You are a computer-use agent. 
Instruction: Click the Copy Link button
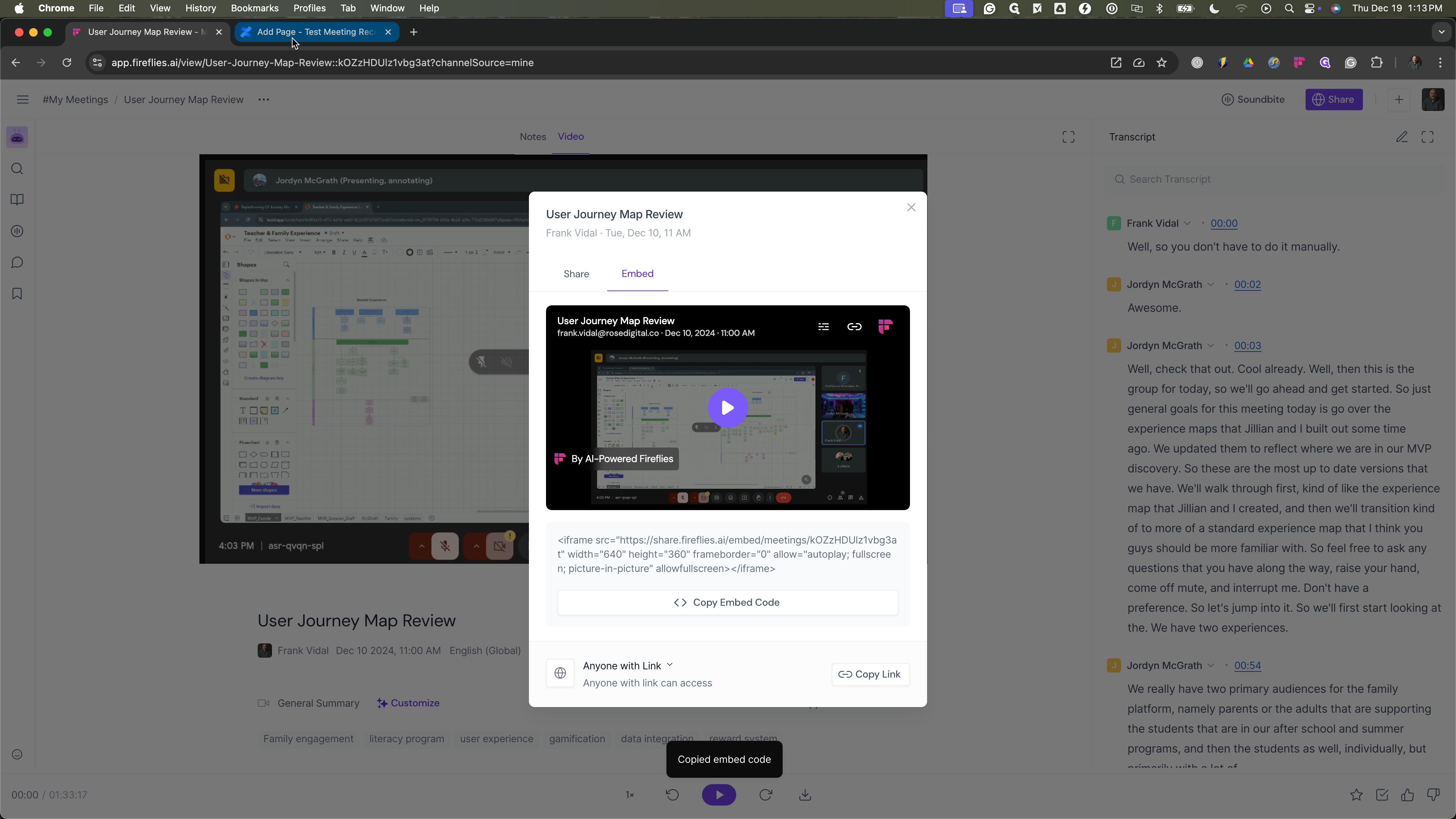point(870,674)
